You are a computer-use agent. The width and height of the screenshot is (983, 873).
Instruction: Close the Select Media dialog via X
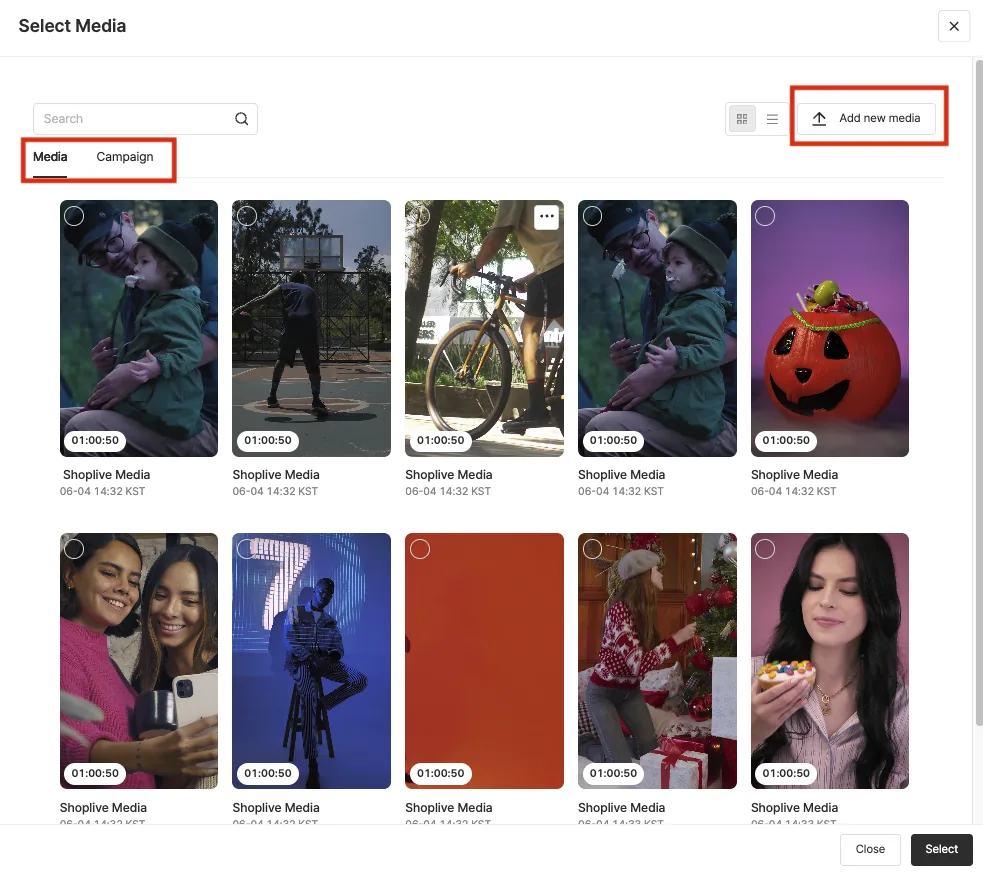(x=954, y=26)
